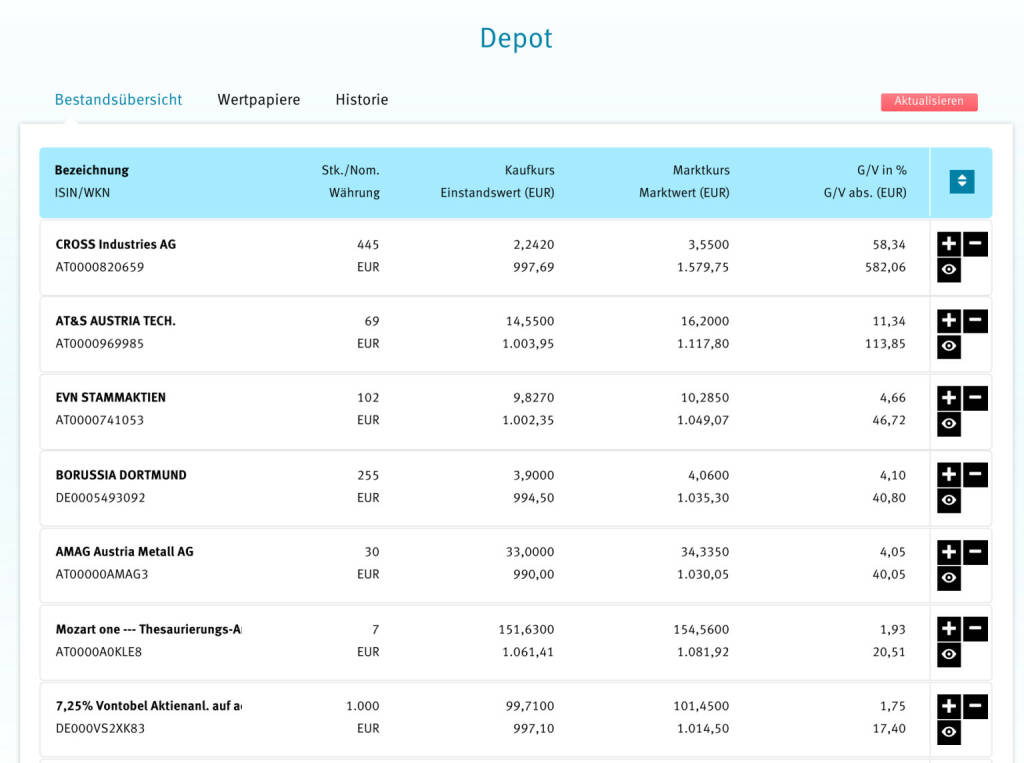Viewport: 1024px width, 763px height.
Task: Click ISIN AT00000AMAG3
Action: click(x=102, y=574)
